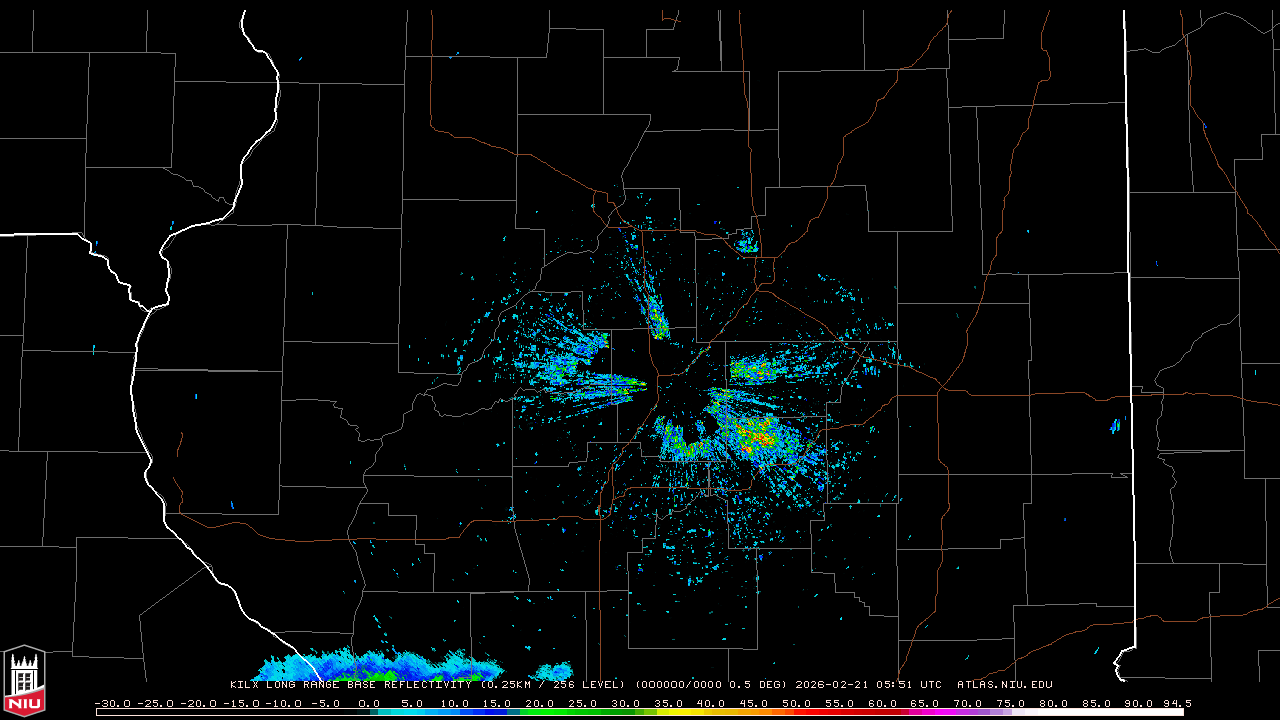Click the 2026-02-21 date label
The width and height of the screenshot is (1280, 720).
832,685
